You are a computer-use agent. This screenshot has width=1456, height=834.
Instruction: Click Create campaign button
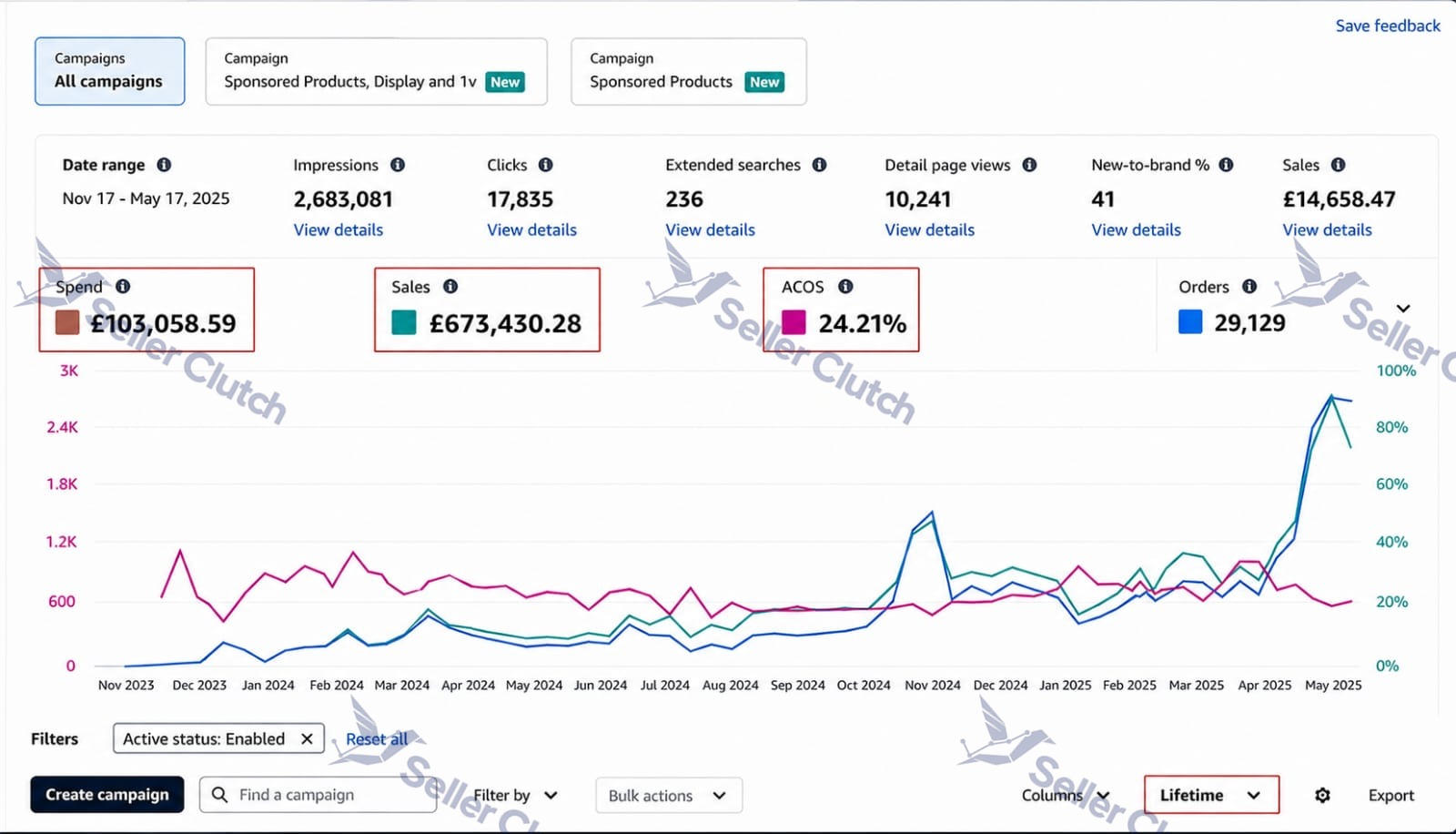click(107, 795)
